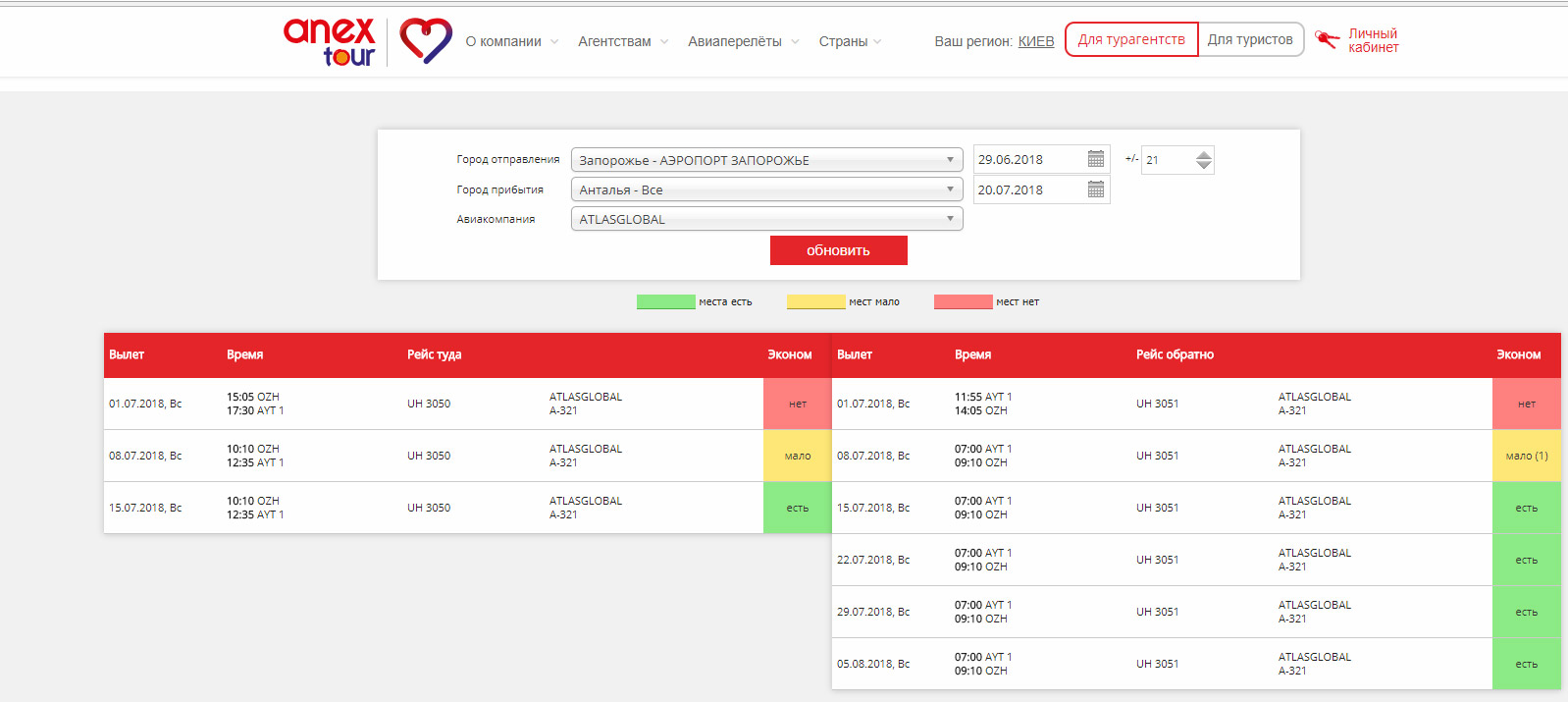Click 'Город отправления' label
The height and width of the screenshot is (702, 1568).
pos(508,159)
